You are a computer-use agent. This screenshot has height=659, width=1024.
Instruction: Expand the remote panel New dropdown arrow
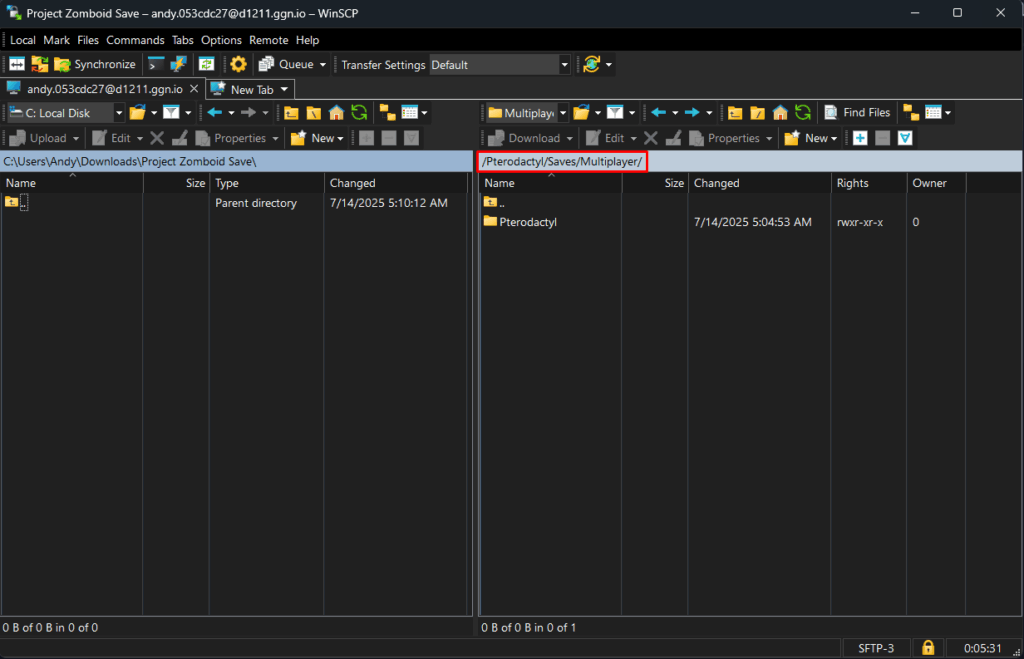834,138
